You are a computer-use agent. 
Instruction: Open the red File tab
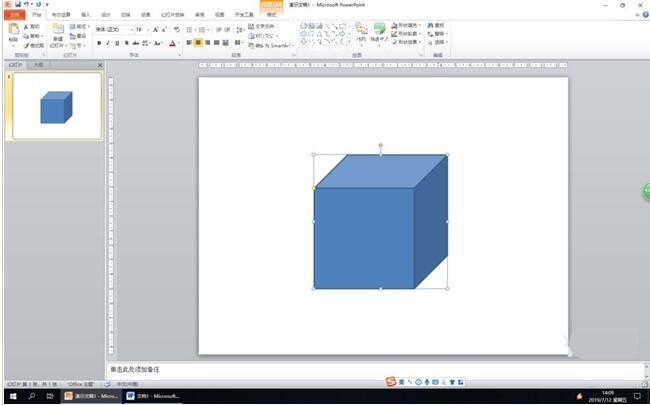[x=15, y=15]
